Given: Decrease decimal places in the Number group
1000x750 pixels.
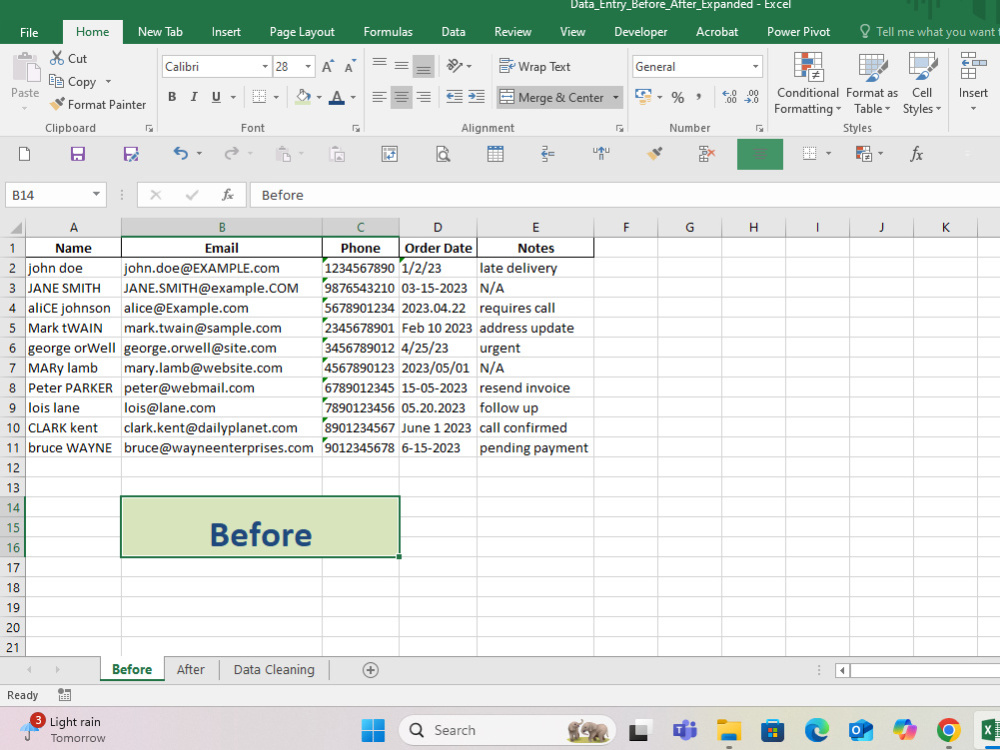Looking at the screenshot, I should (752, 97).
